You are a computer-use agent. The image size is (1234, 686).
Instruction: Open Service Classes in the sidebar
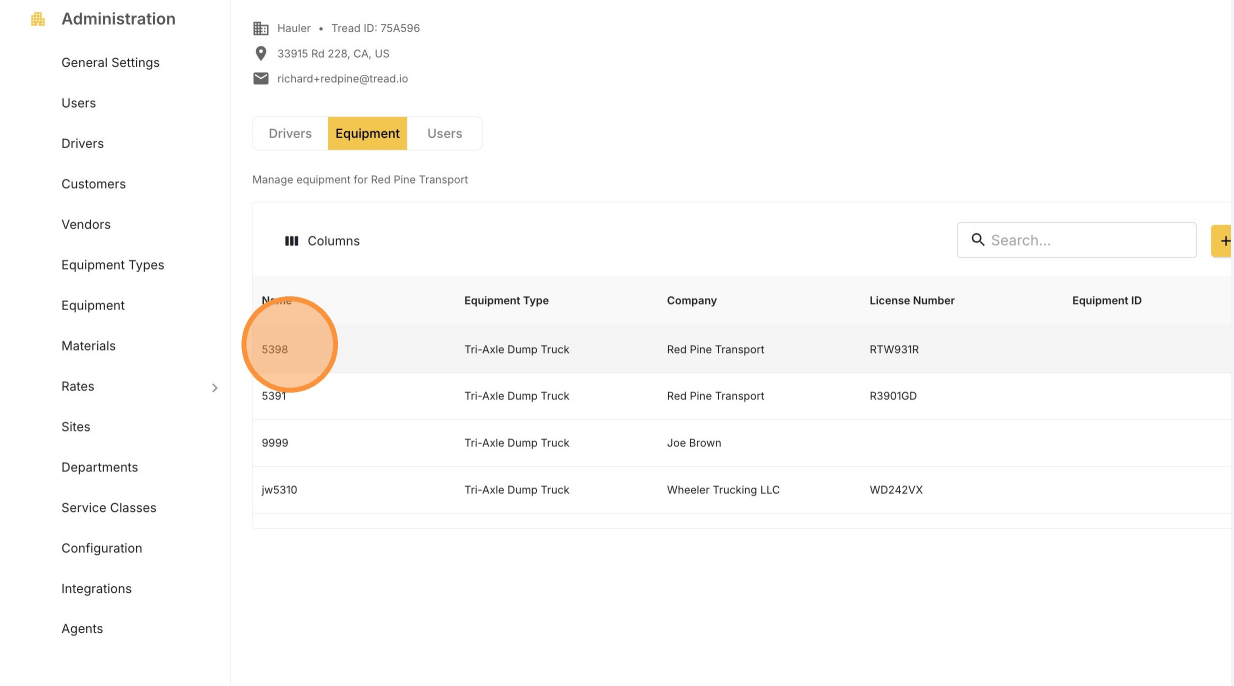pos(109,508)
